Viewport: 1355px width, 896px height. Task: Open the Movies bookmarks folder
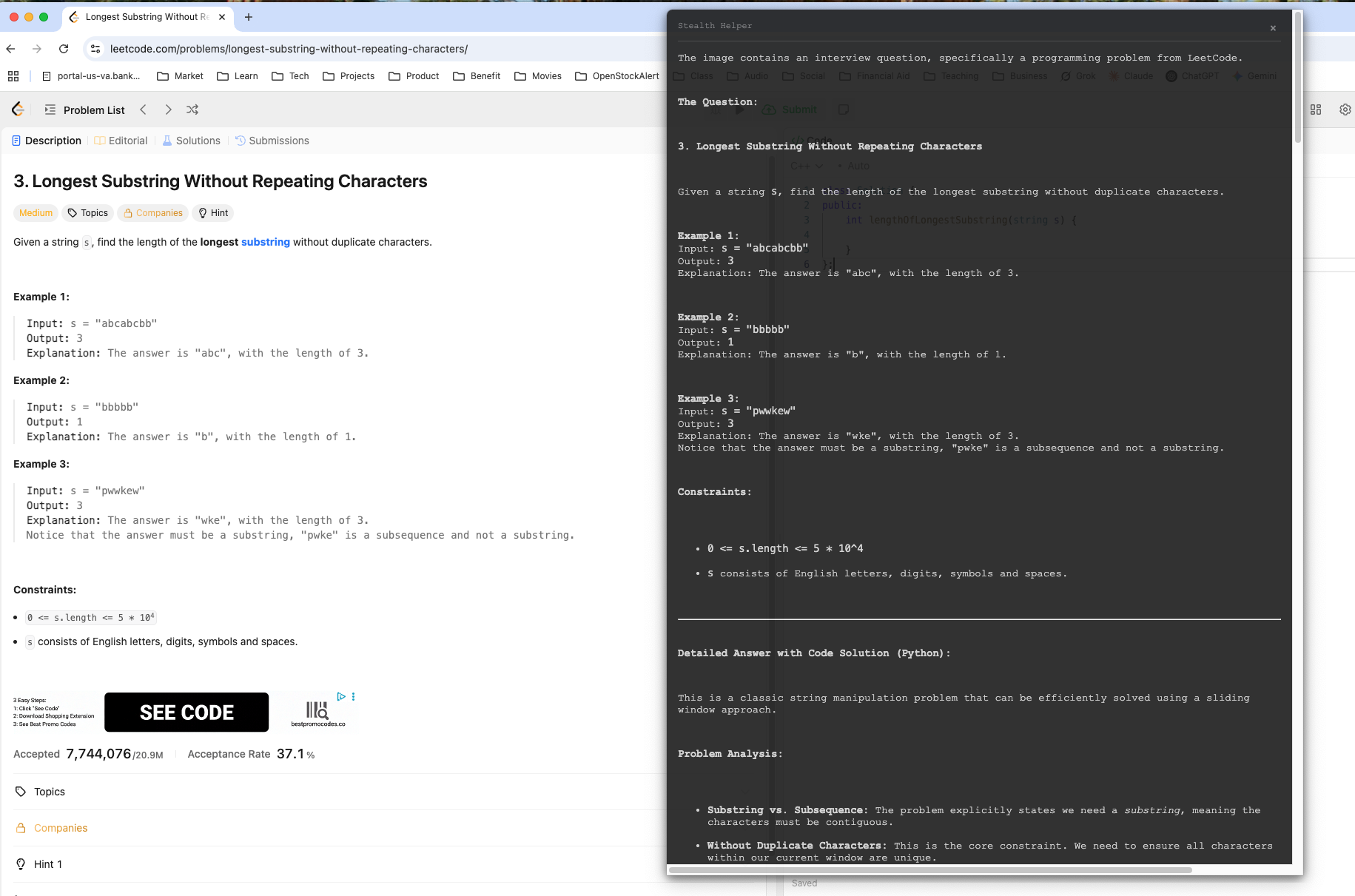coord(538,76)
